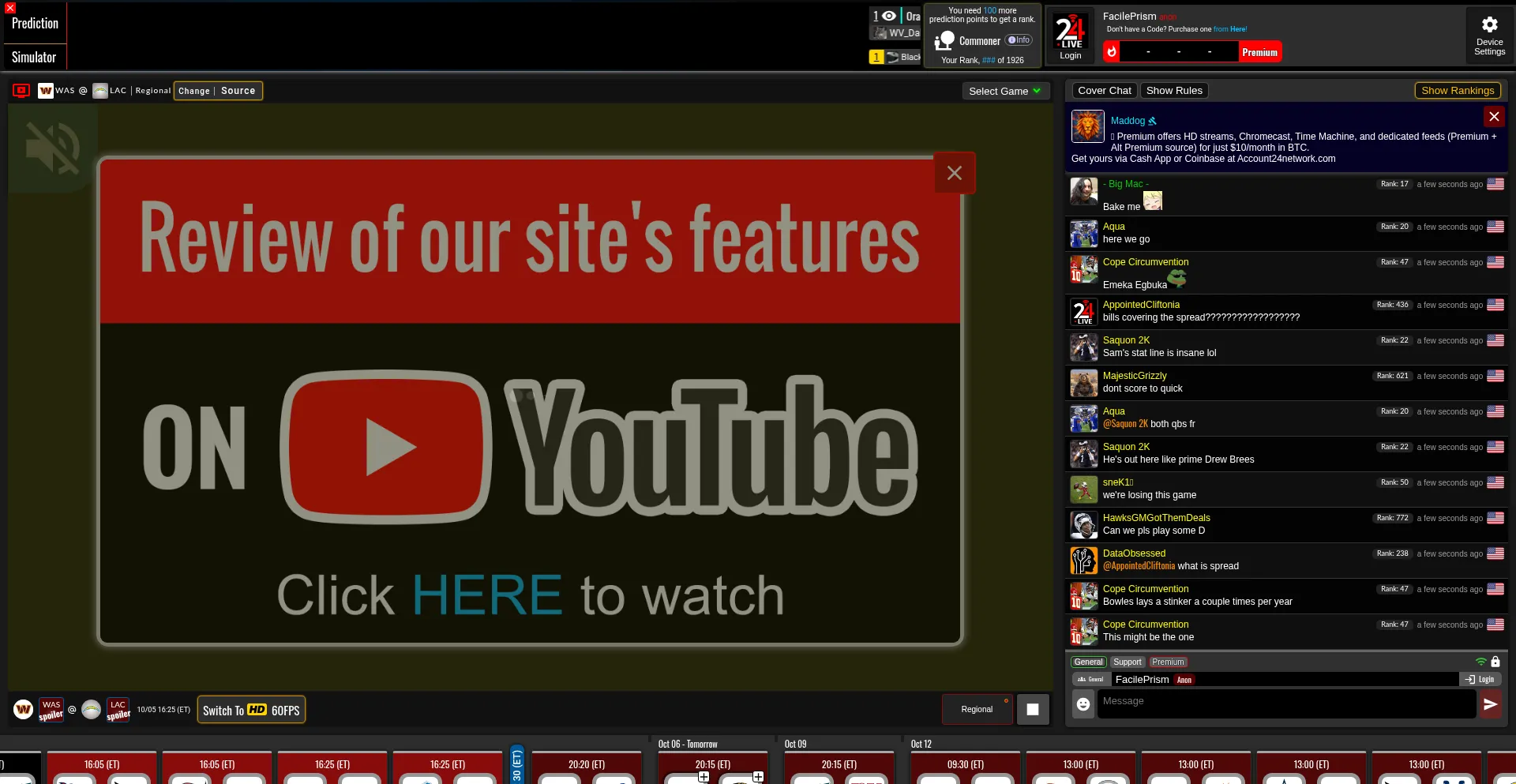
Task: Open Device Settings gear
Action: (x=1489, y=36)
